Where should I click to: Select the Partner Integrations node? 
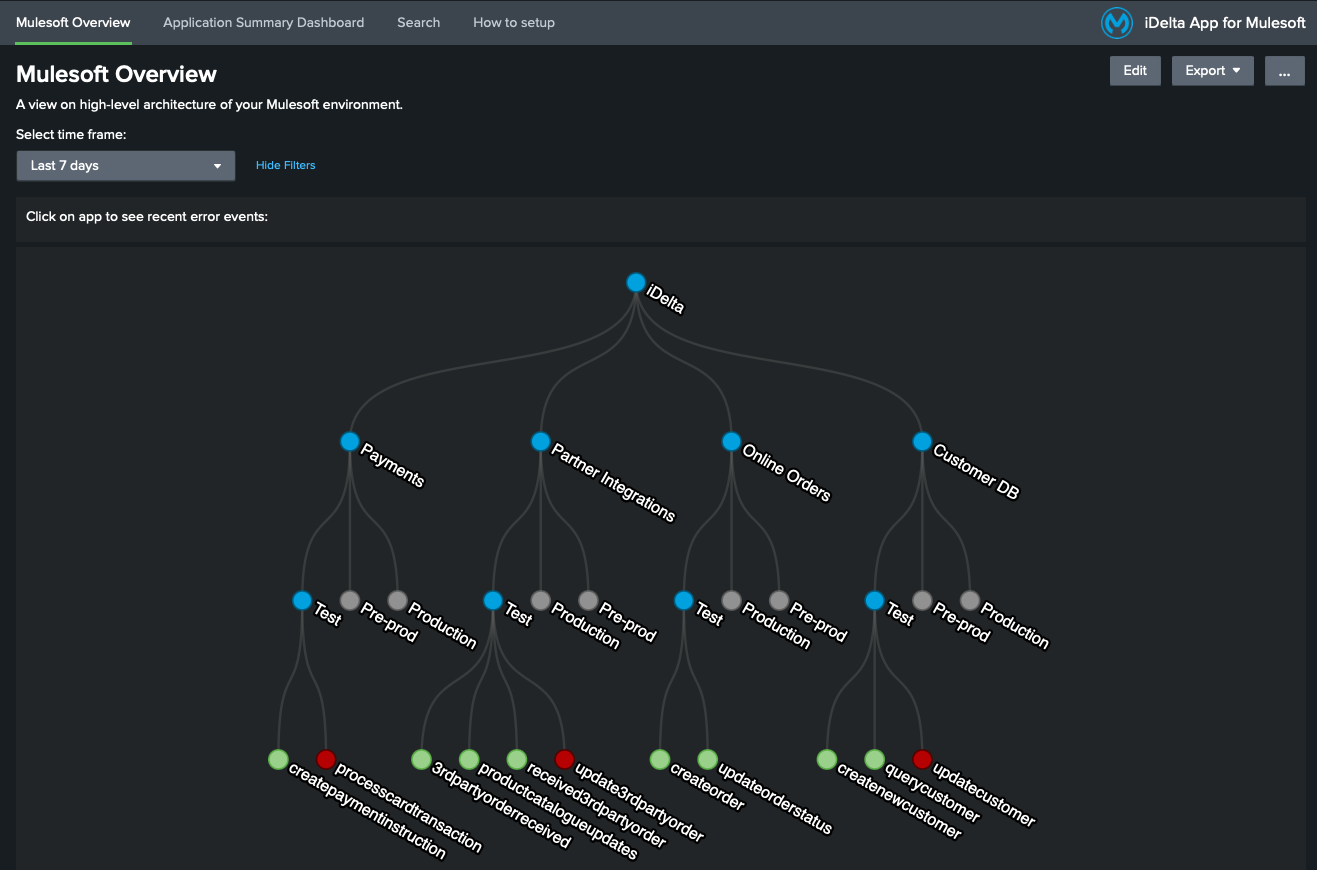pyautogui.click(x=541, y=441)
